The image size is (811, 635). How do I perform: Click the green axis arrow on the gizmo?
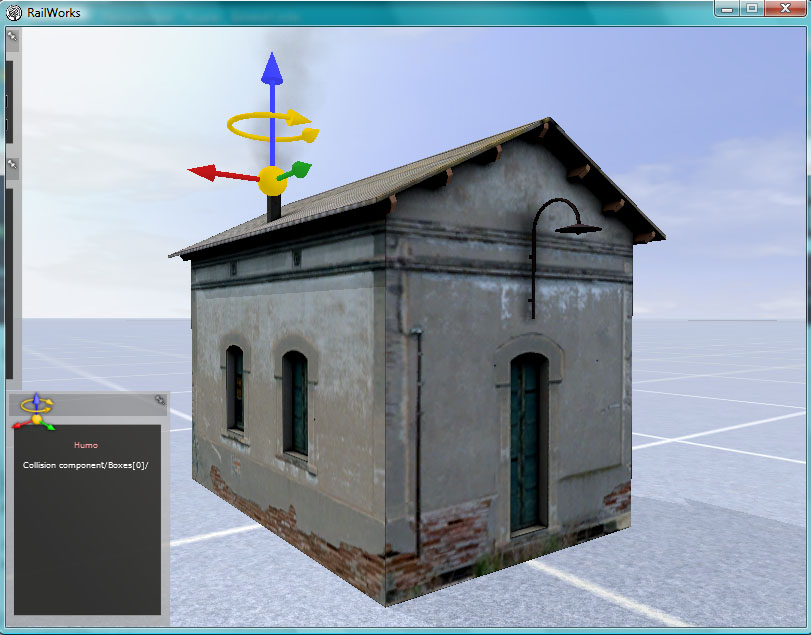[298, 169]
